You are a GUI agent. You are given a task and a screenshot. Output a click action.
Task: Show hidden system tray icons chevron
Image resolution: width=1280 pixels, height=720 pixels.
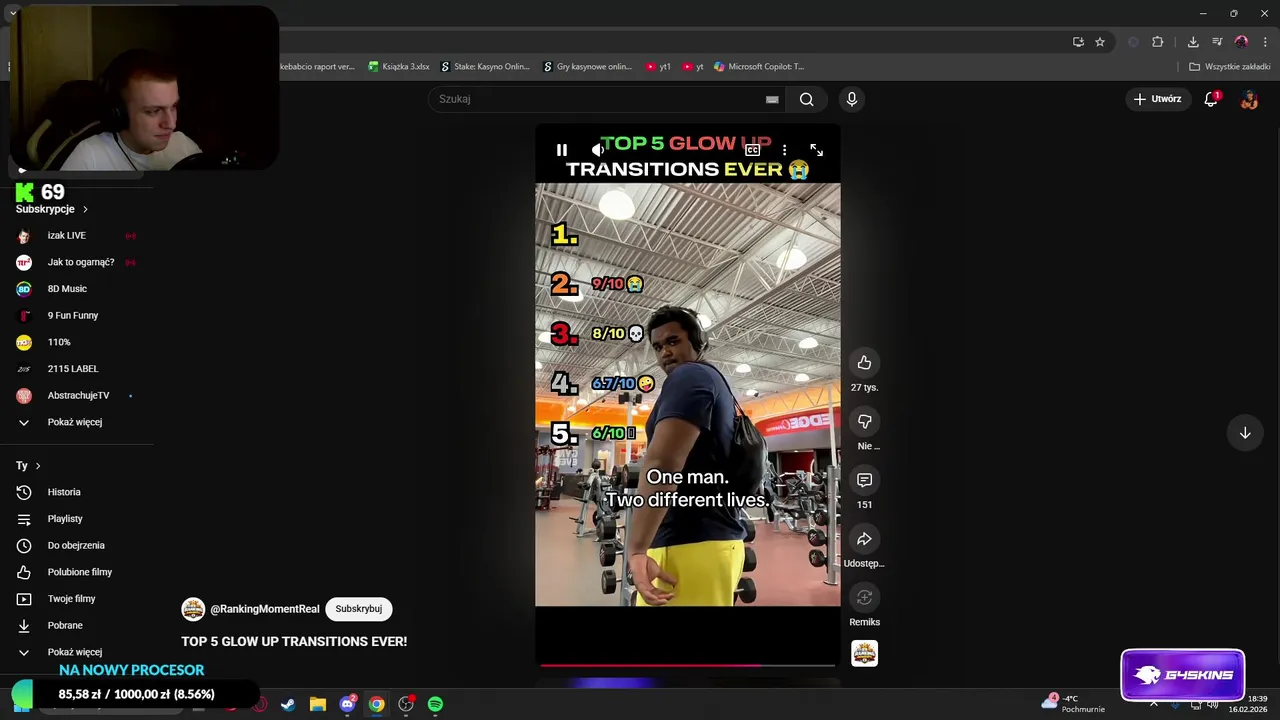click(x=1153, y=704)
